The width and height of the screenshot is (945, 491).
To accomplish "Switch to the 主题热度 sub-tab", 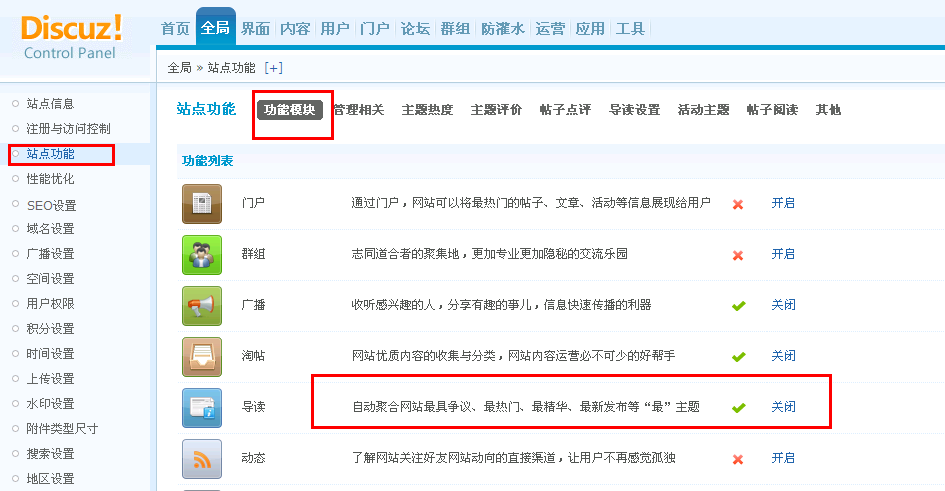I will point(427,110).
